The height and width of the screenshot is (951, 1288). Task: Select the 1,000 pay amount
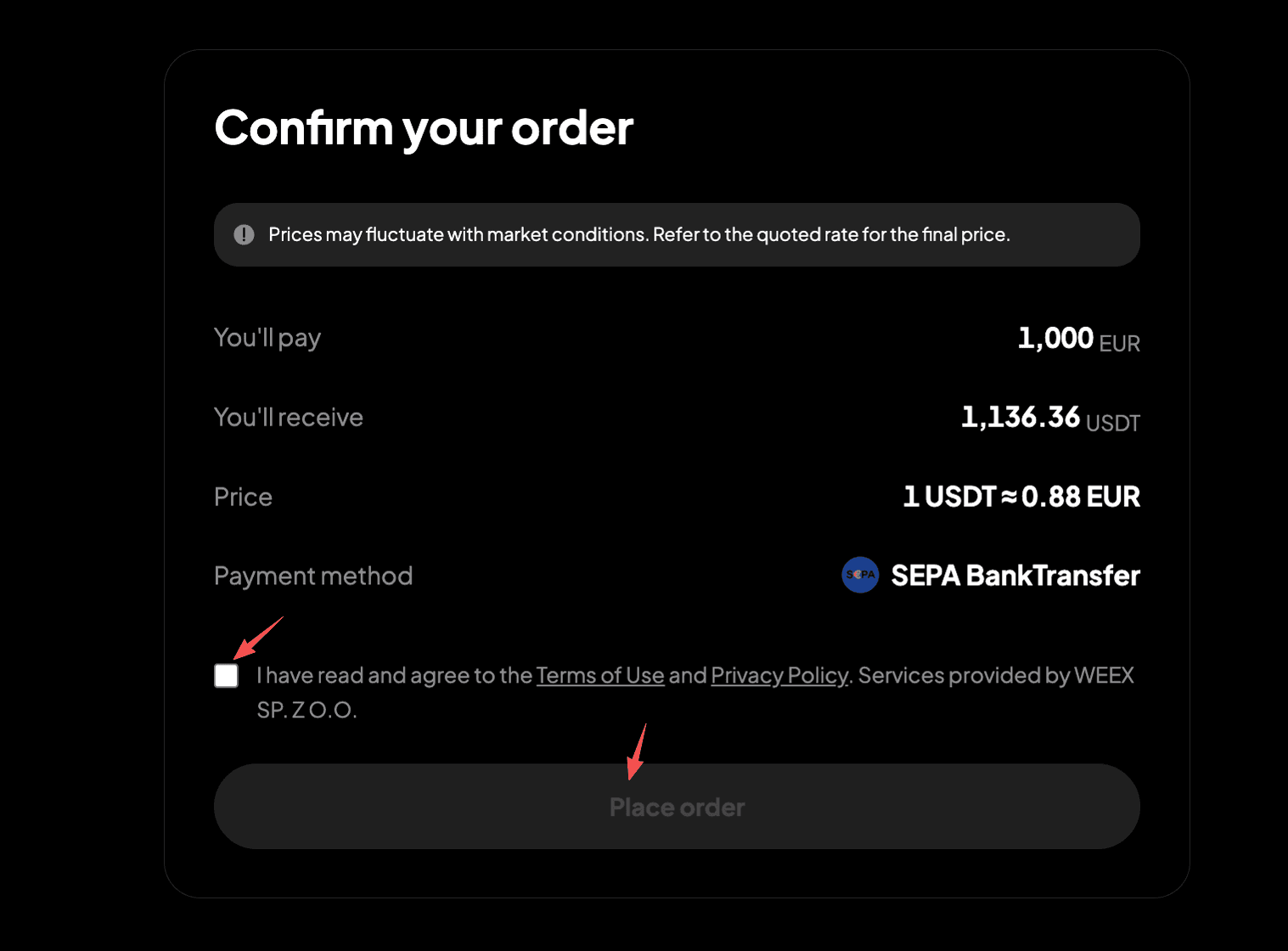pos(1055,338)
